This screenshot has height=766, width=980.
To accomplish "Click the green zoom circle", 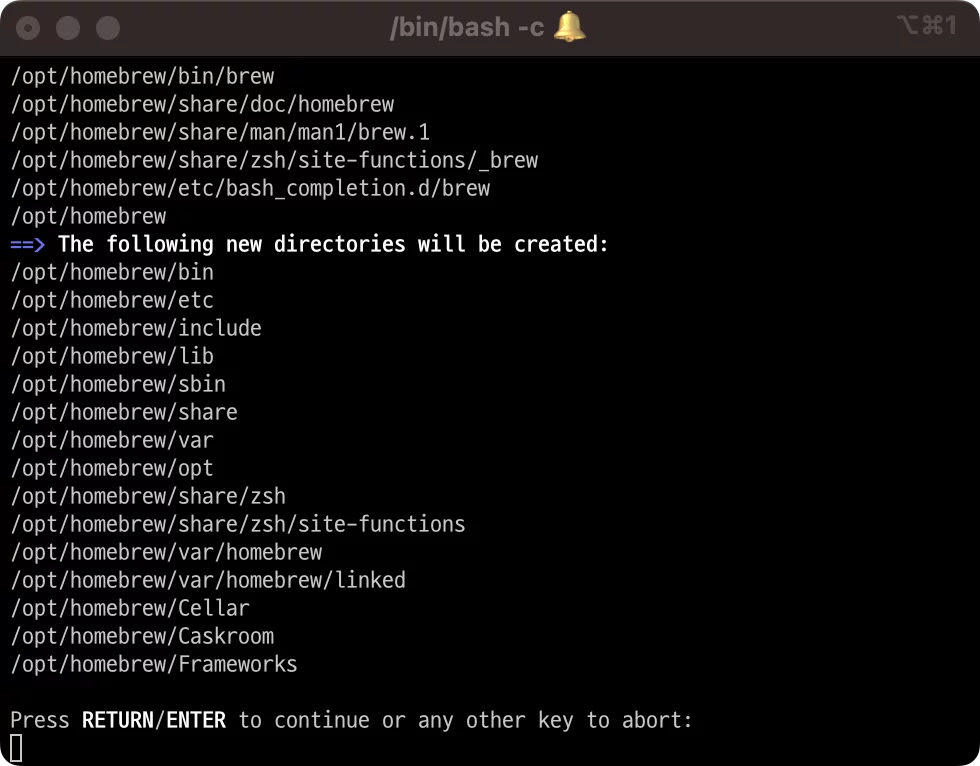I will point(107,29).
